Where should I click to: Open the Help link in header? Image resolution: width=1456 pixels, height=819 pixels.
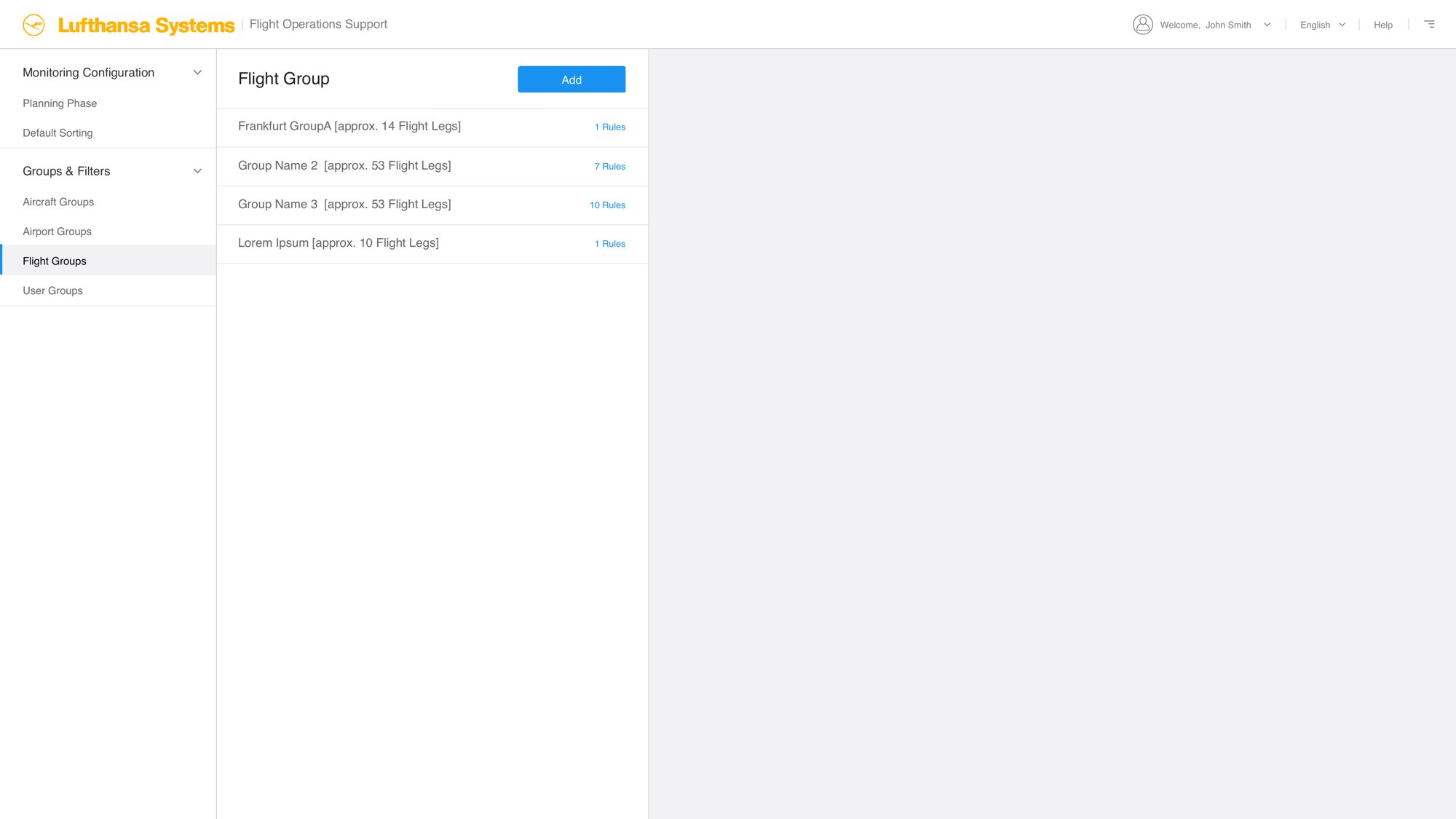coord(1382,25)
